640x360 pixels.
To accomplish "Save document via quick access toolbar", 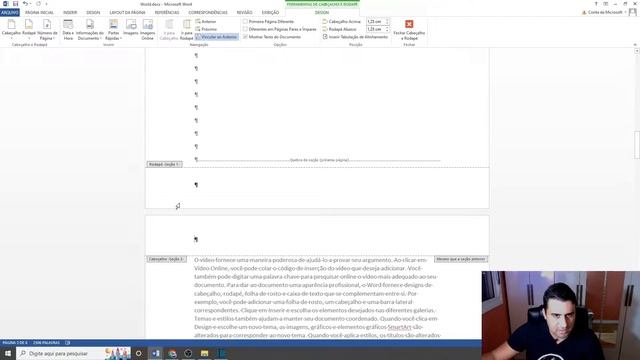I will coord(16,4).
